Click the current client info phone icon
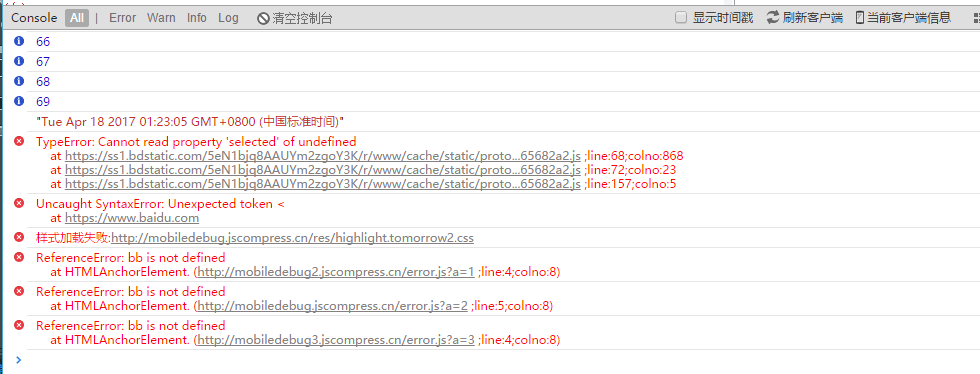 [x=859, y=18]
